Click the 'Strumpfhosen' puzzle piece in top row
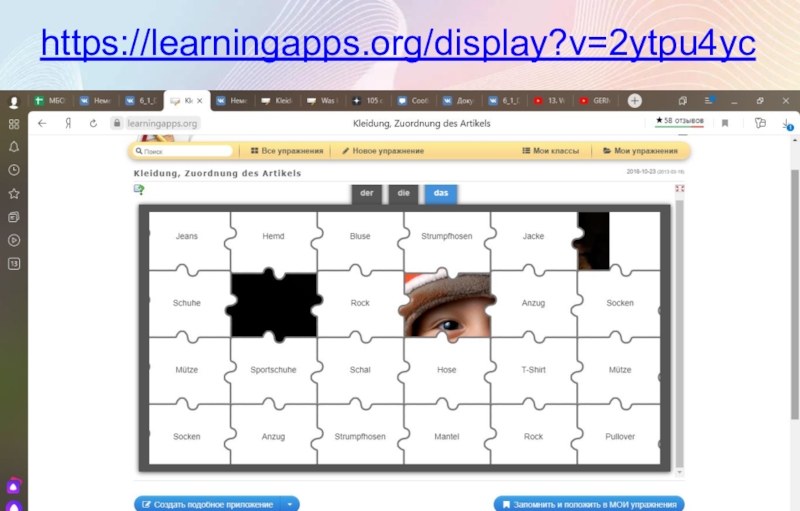Screen dimensions: 800x511 446,237
